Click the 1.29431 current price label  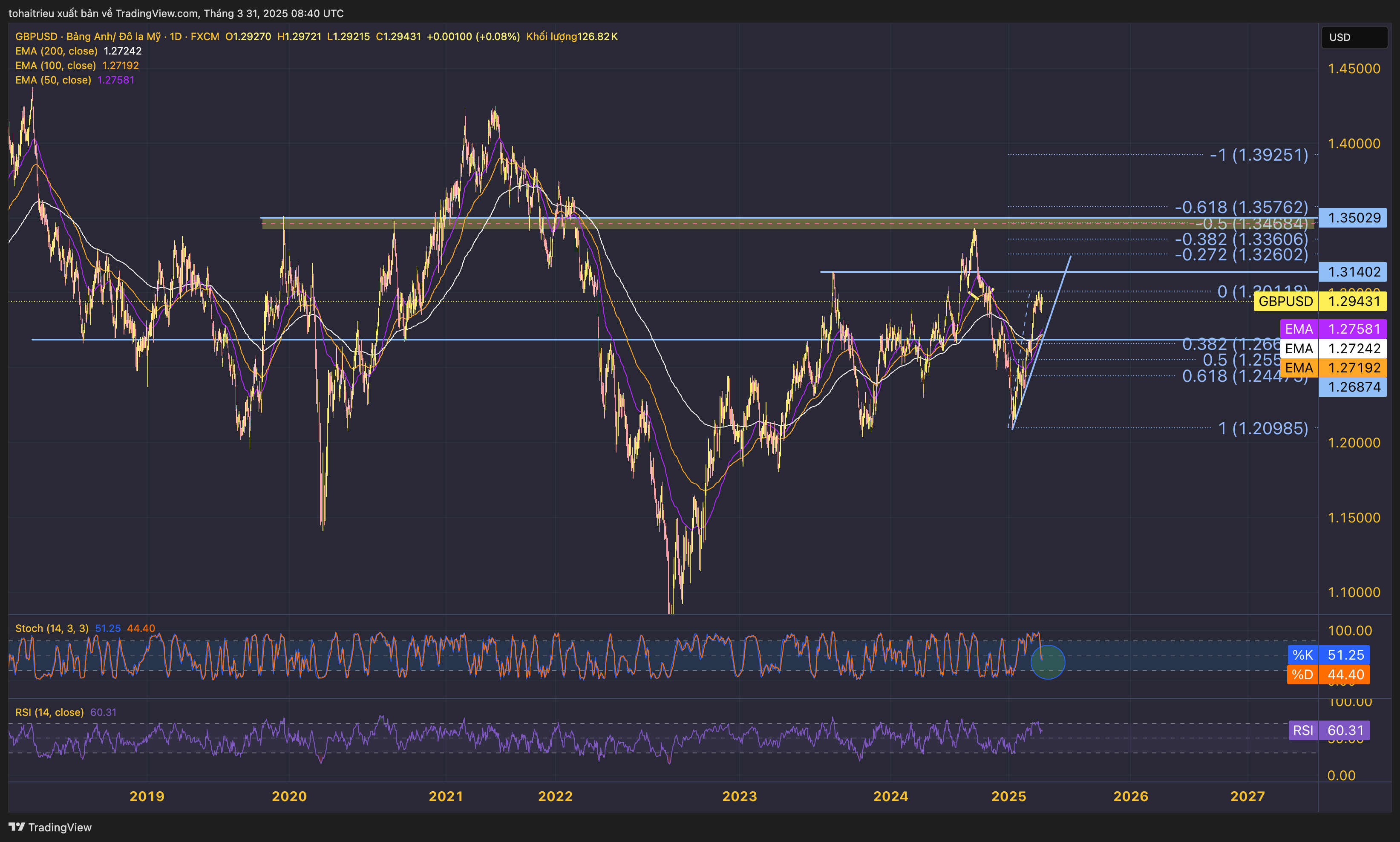1354,301
